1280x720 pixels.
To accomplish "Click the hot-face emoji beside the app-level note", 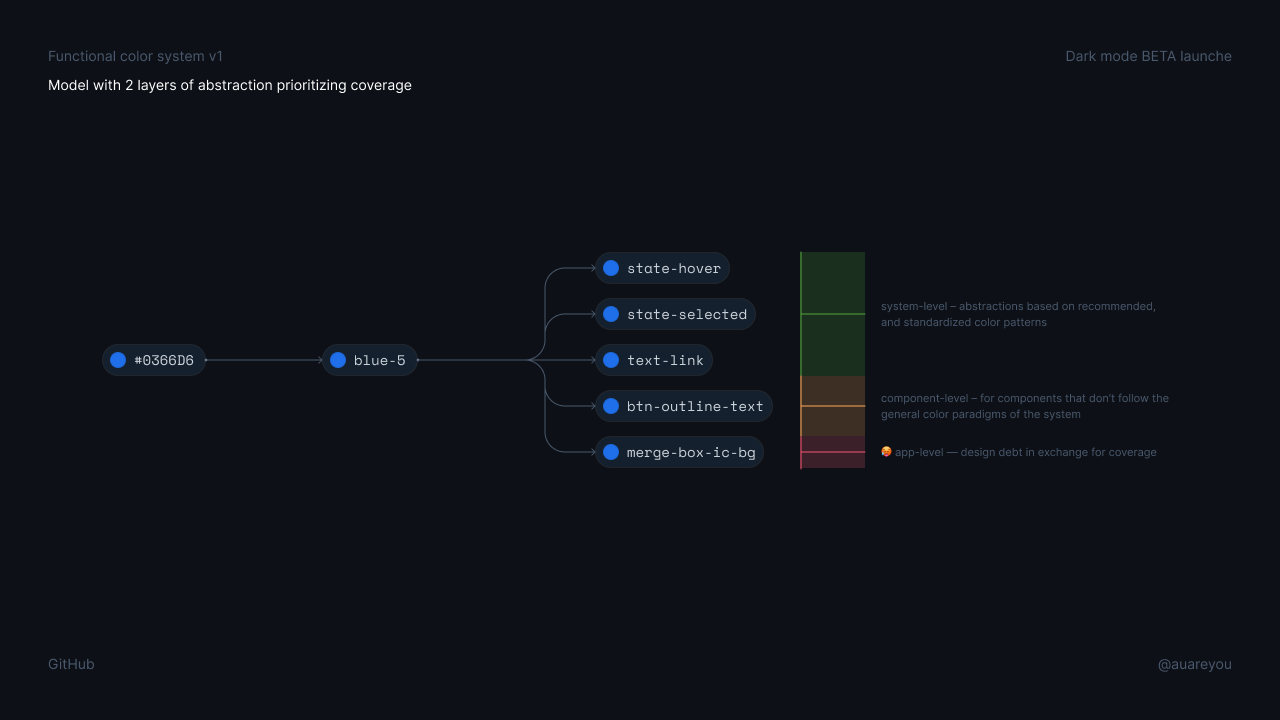I will click(x=886, y=451).
